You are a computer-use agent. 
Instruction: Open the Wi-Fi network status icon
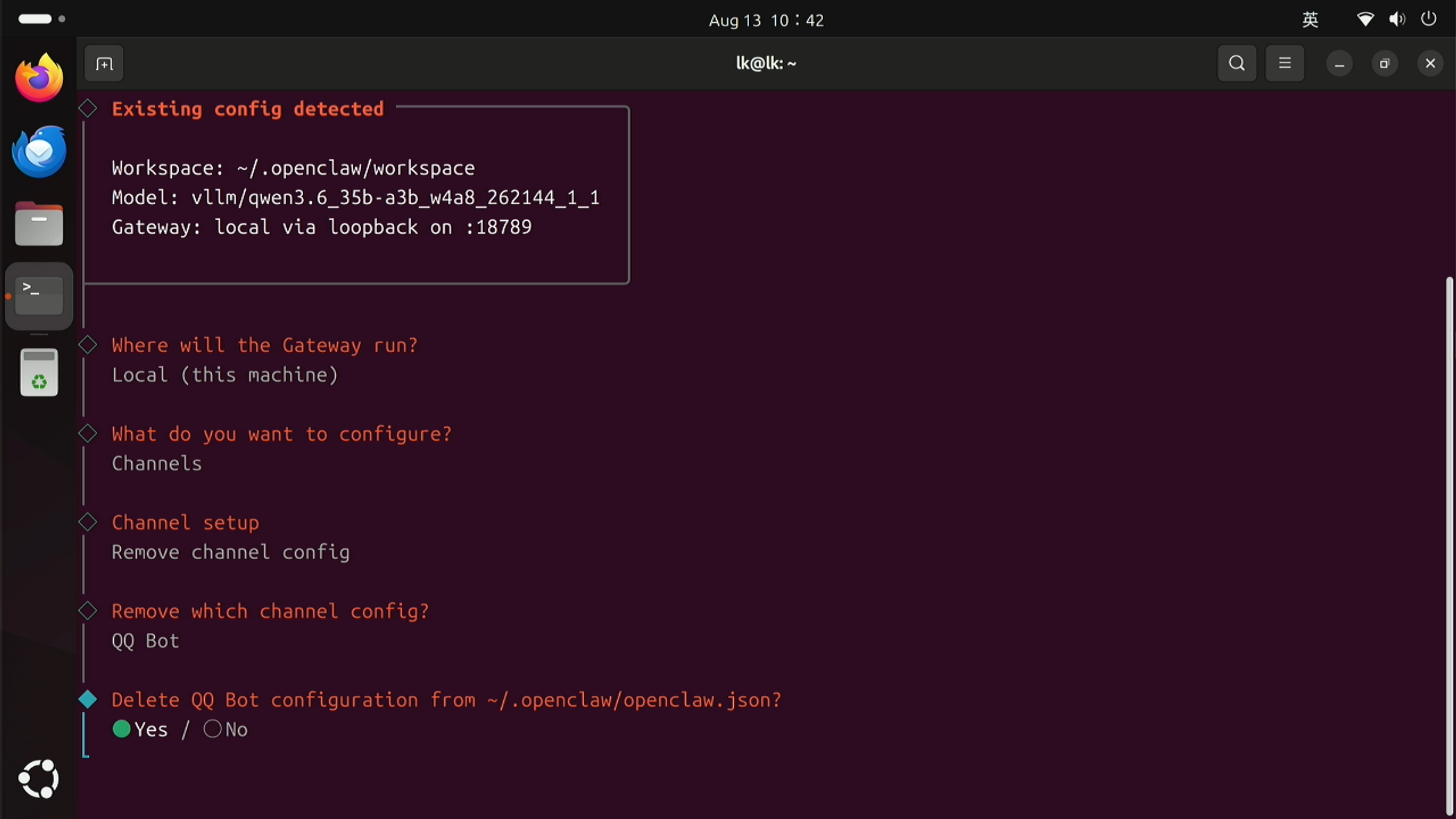tap(1365, 20)
